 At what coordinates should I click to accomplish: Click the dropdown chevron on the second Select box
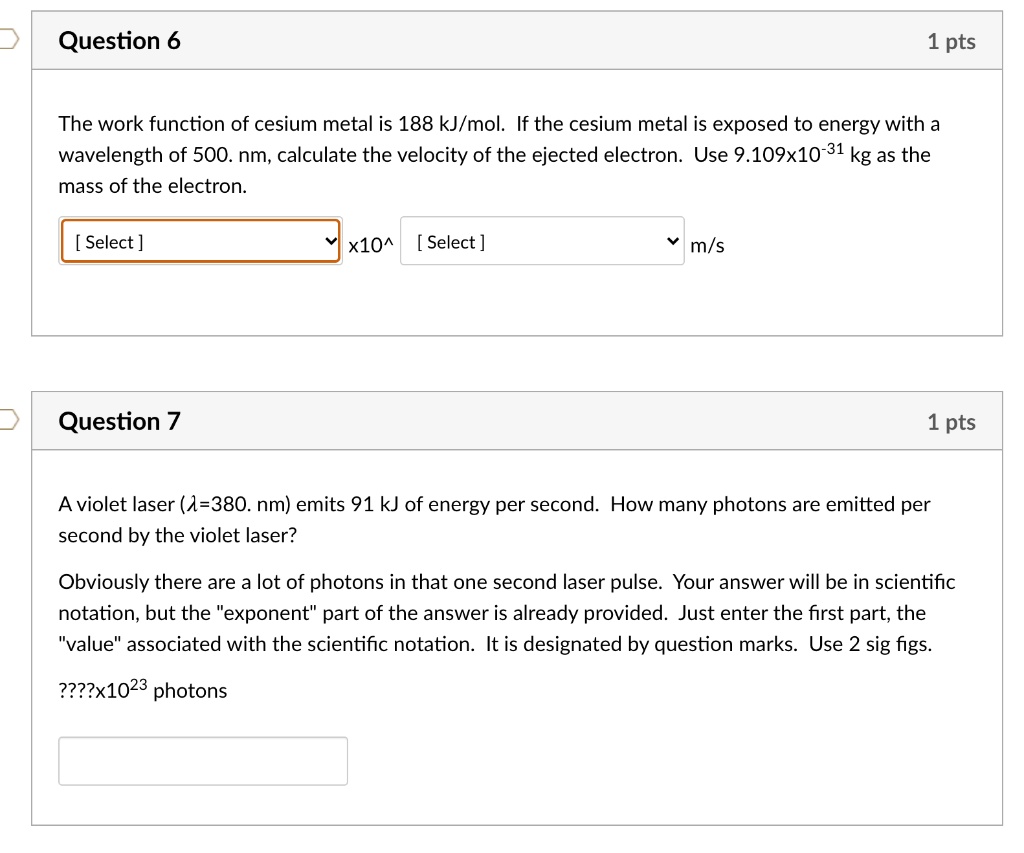tap(670, 240)
